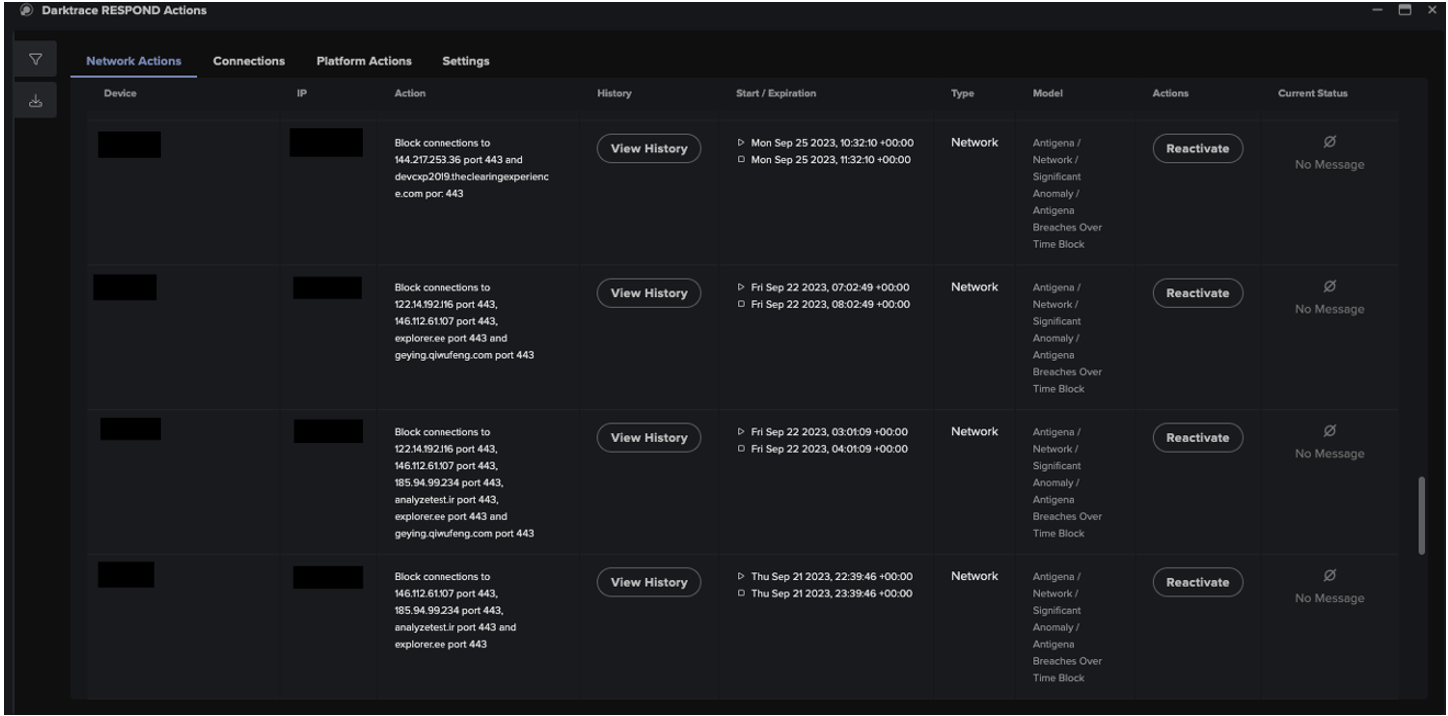Open the filter icon in left sidebar
The image size is (1448, 716).
pyautogui.click(x=35, y=61)
